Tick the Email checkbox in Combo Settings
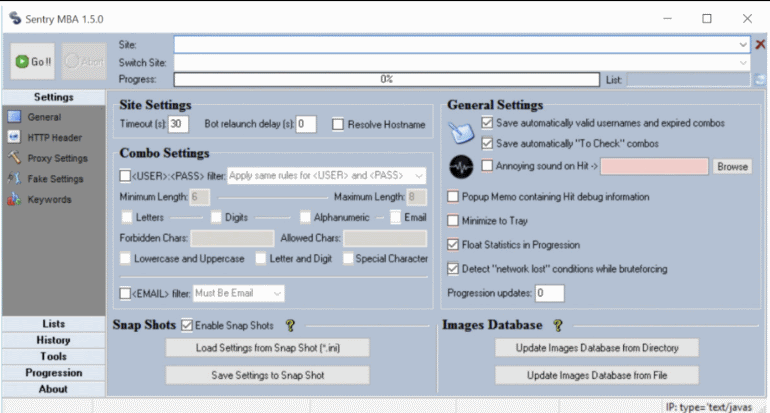This screenshot has height=413, width=770. [395, 217]
